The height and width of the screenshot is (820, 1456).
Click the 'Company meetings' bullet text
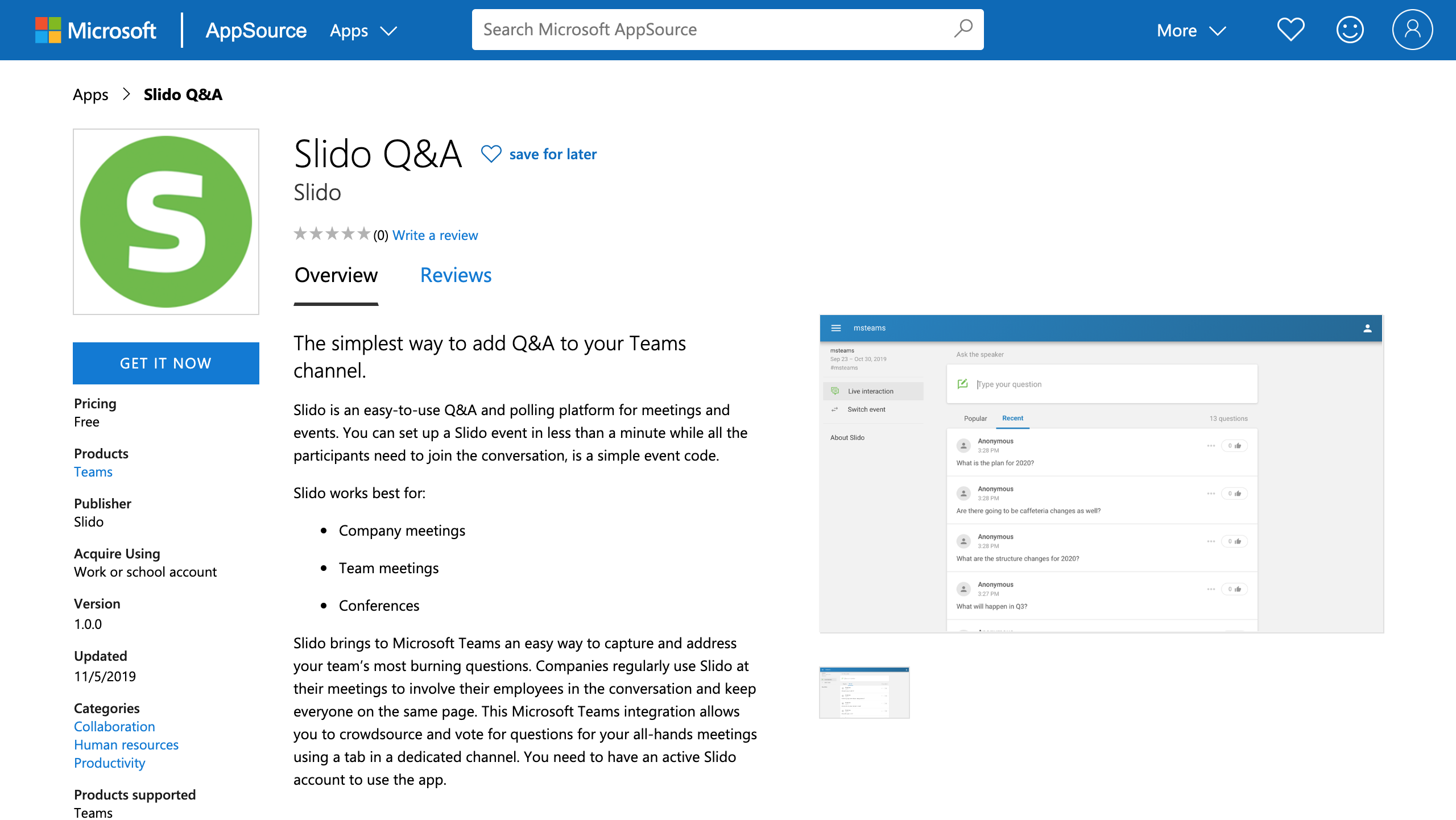point(402,531)
